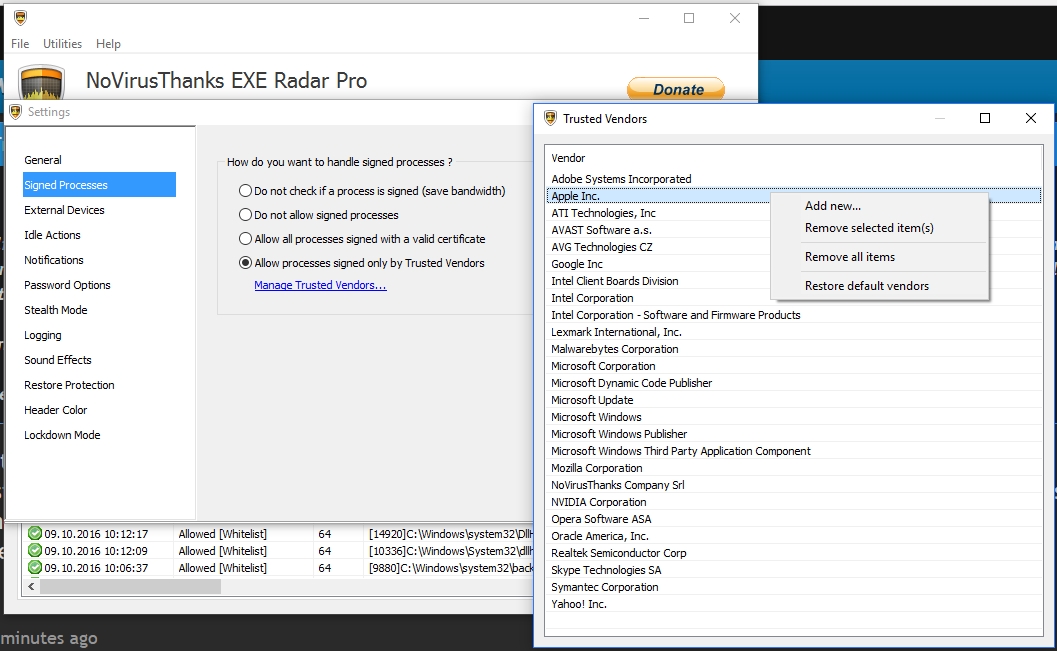Click the Donate button
Screen dimensions: 1057x651
pyautogui.click(x=676, y=89)
